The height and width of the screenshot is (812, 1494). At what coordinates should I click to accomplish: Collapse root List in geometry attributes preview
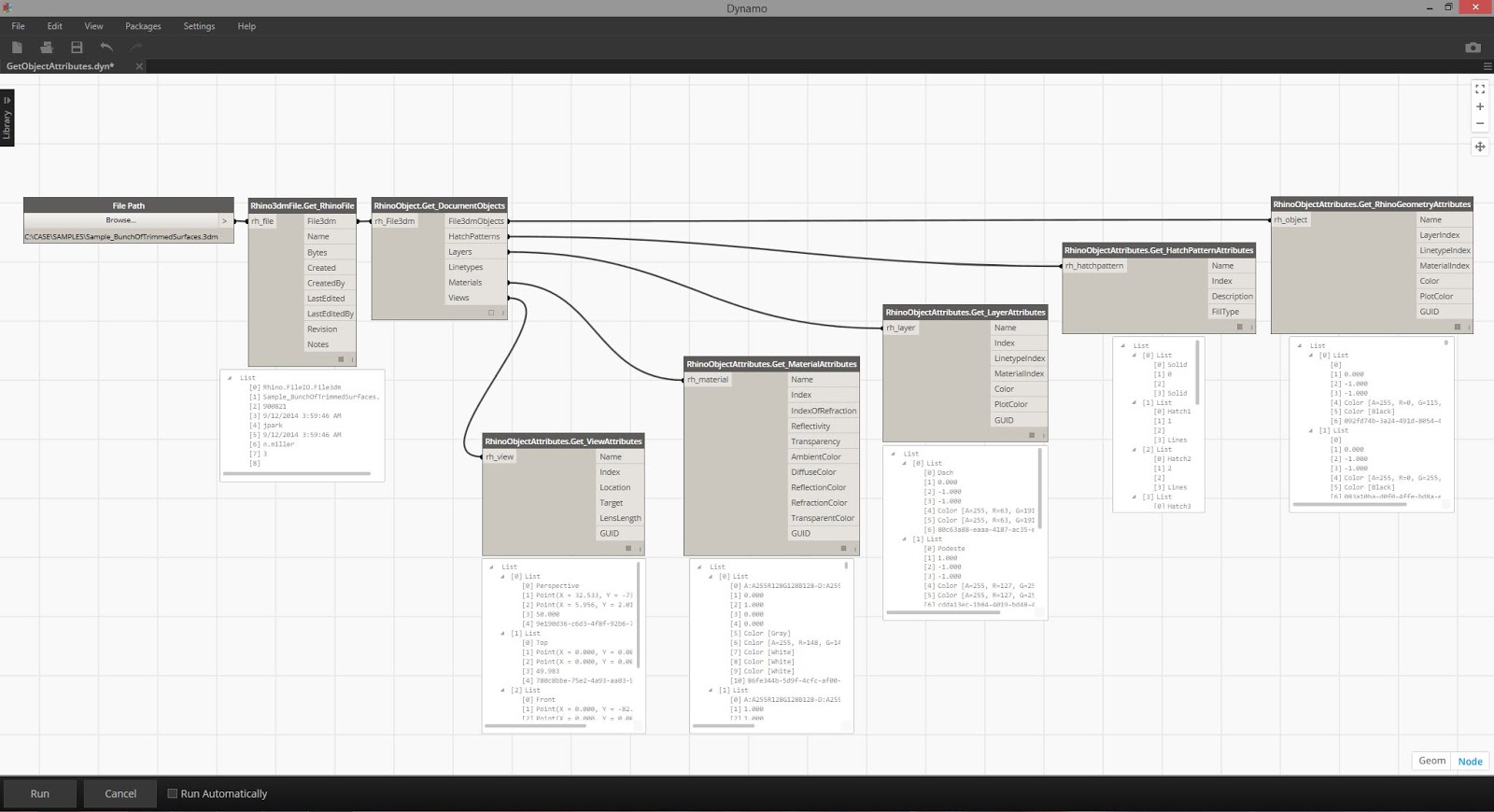tap(1300, 345)
